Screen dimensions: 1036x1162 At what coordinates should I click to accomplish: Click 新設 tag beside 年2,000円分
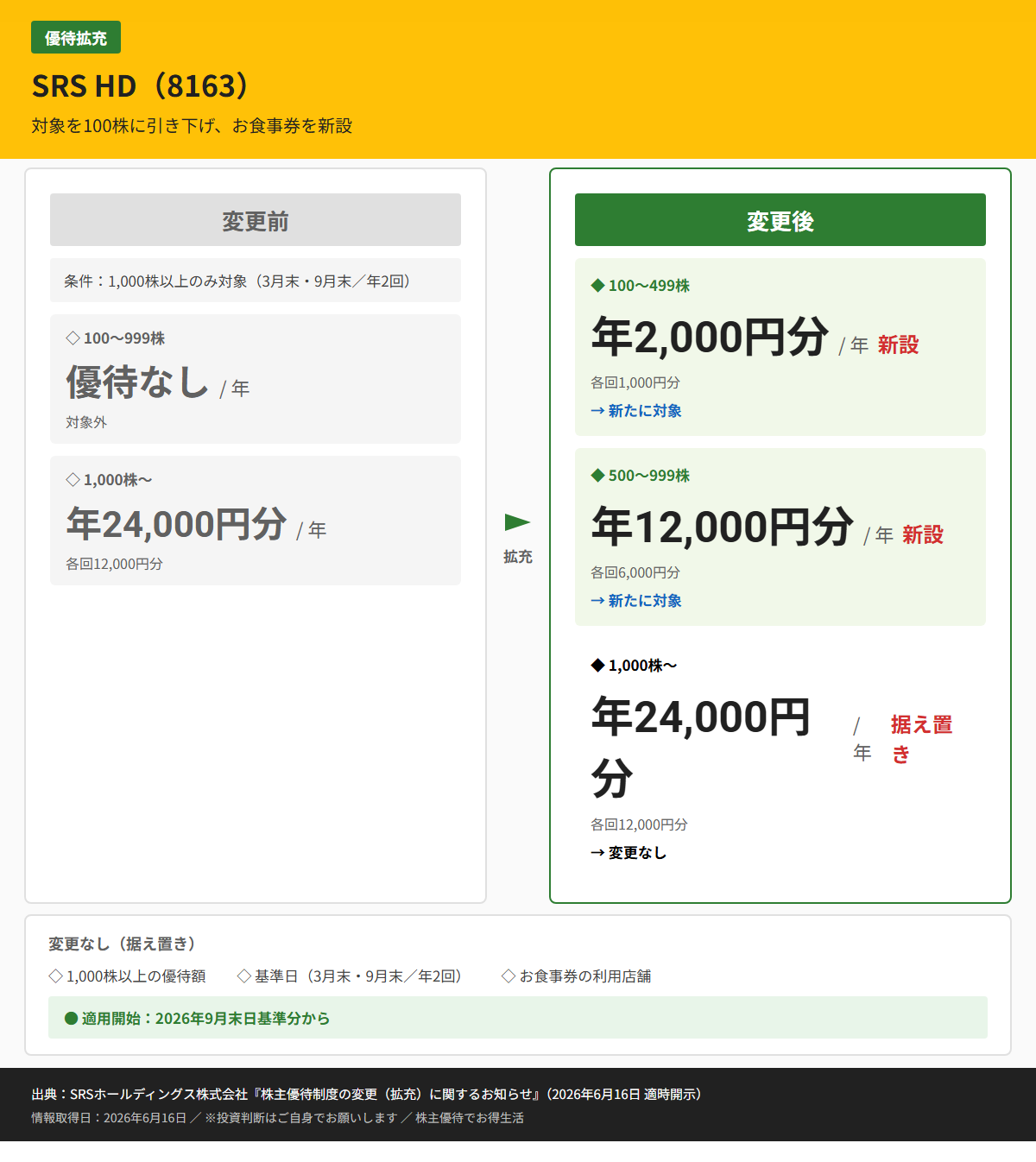point(899,344)
